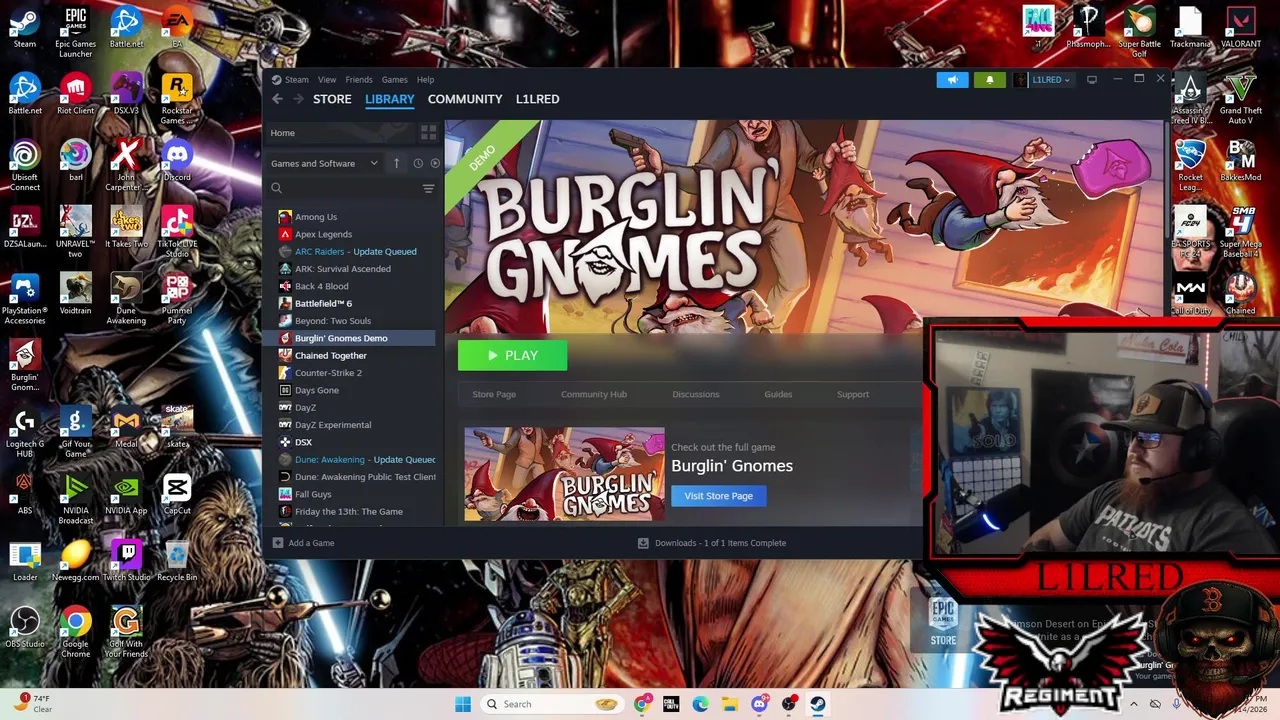Open Discord desktop shortcut
This screenshot has height=720, width=1280.
point(177,162)
